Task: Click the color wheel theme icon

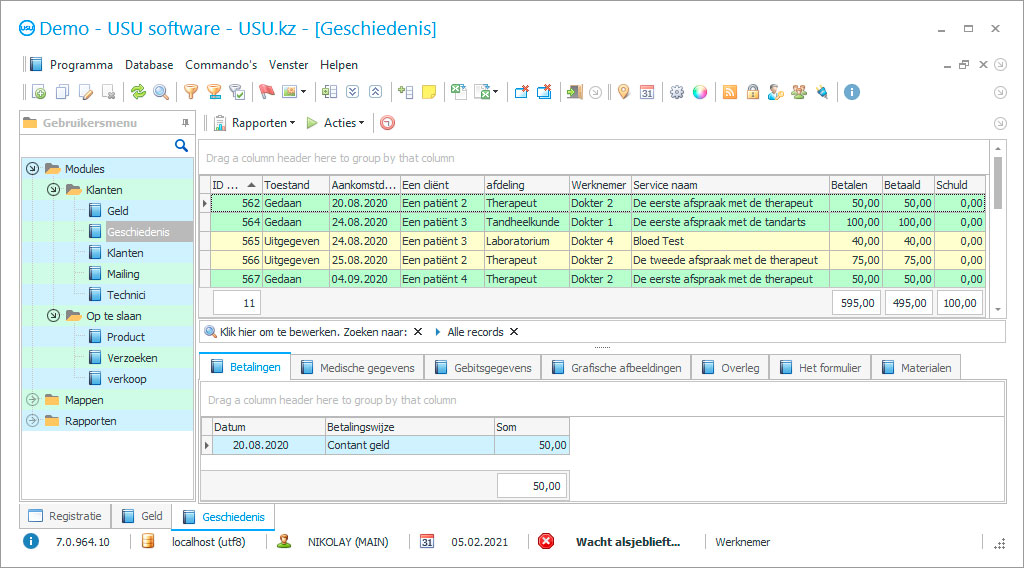Action: pyautogui.click(x=700, y=92)
